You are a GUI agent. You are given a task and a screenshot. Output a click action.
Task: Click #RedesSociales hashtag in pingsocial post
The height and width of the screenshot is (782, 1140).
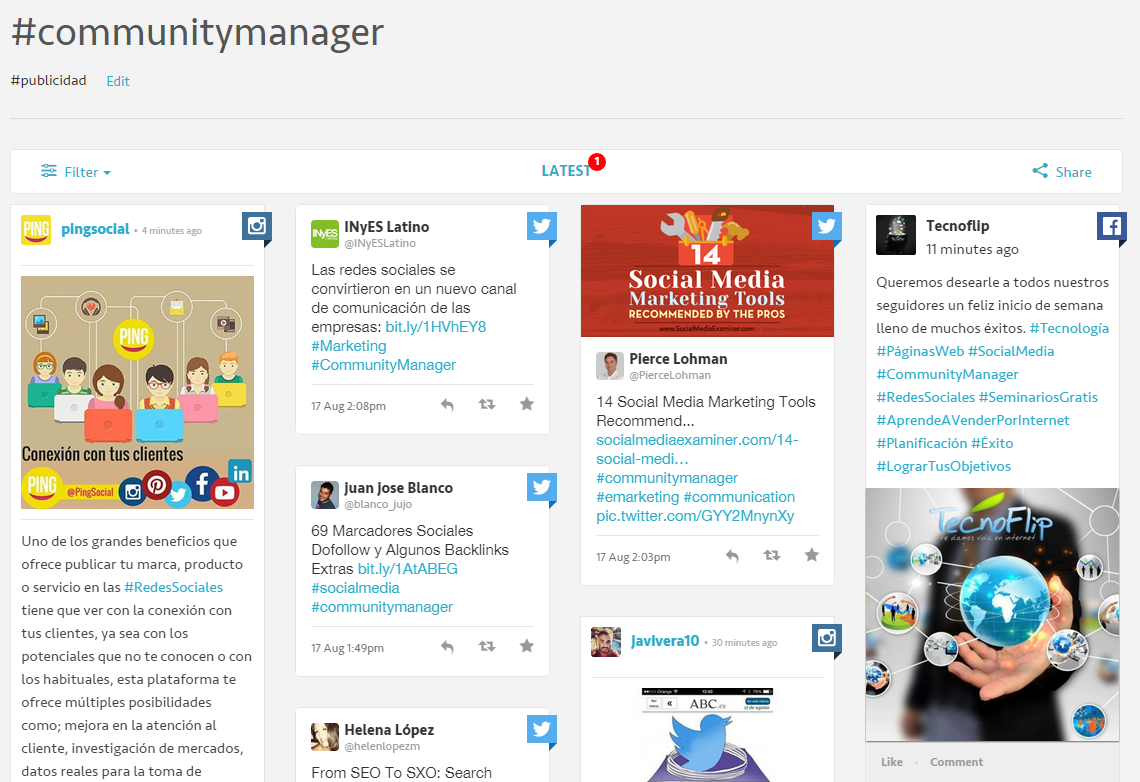(x=173, y=587)
